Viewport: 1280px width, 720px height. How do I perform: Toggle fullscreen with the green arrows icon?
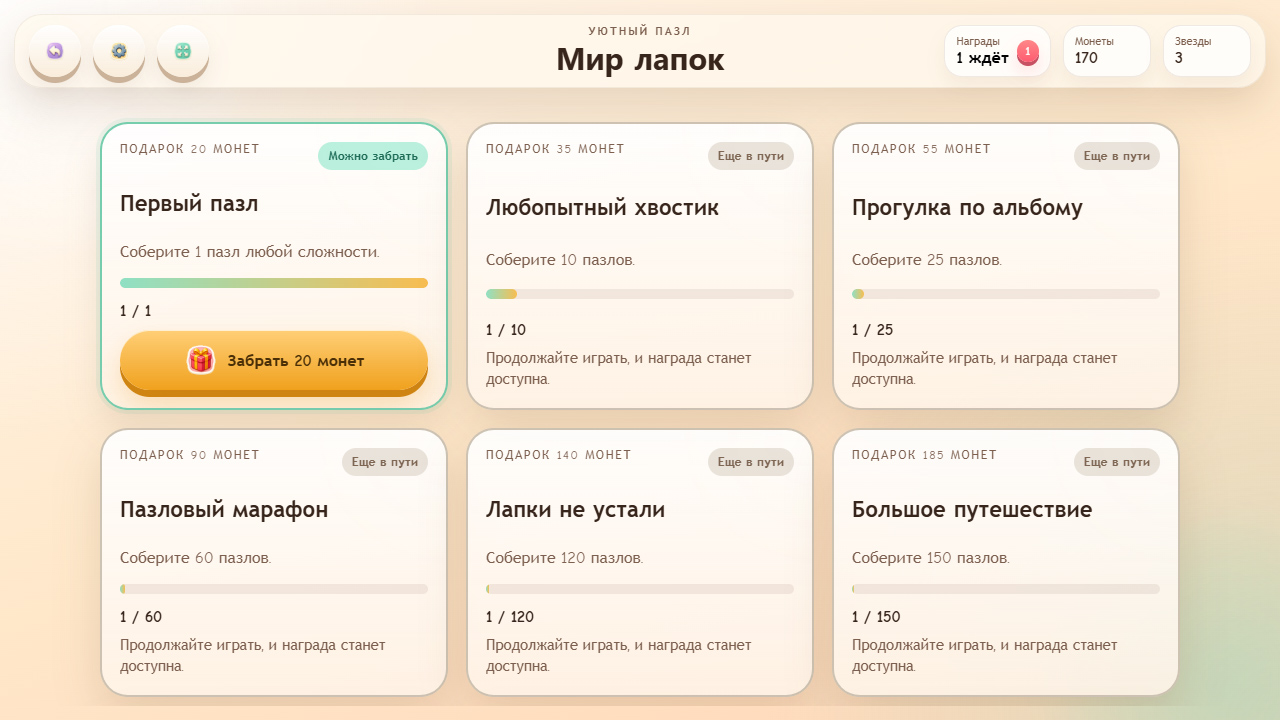[x=183, y=51]
